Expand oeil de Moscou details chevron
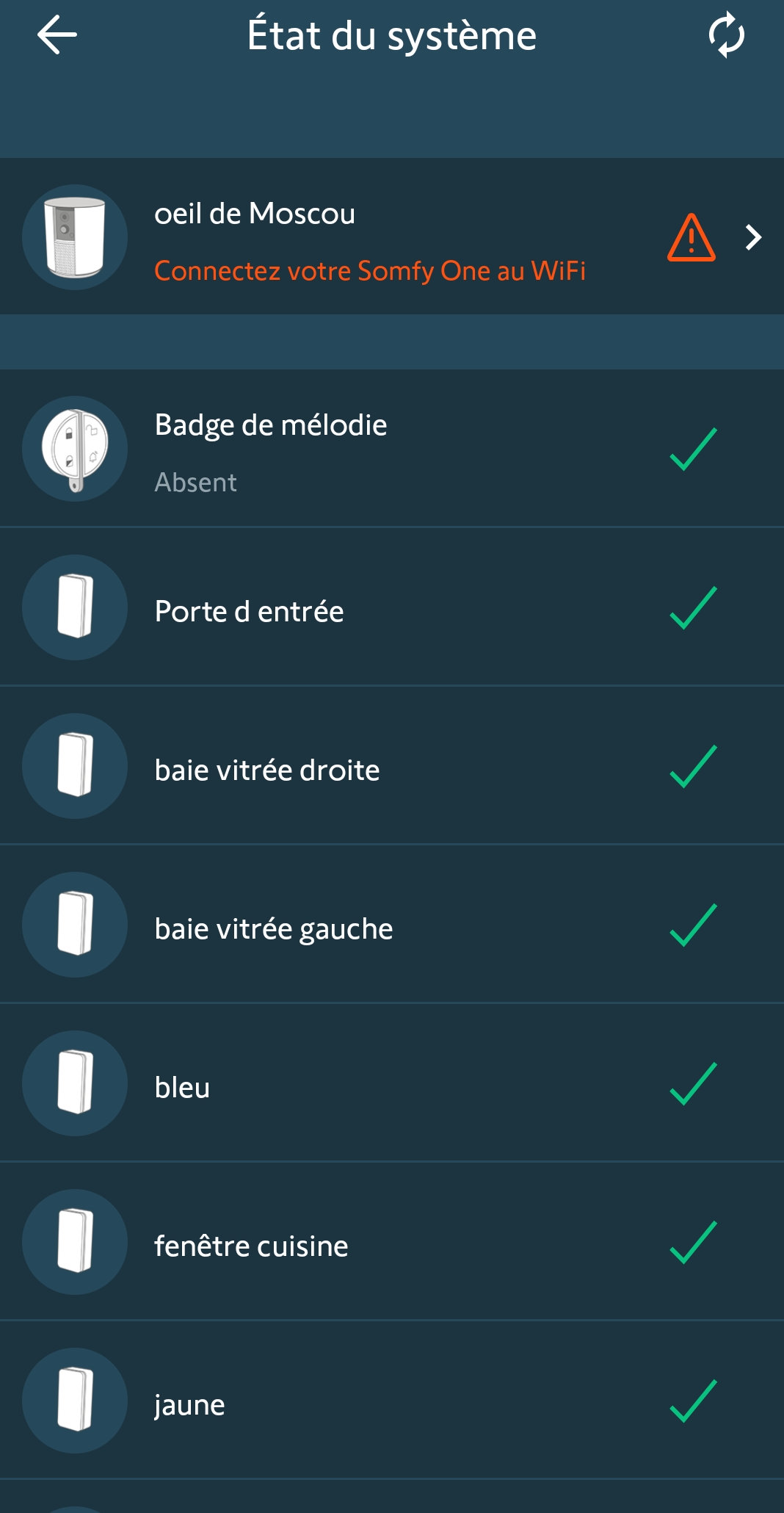 pyautogui.click(x=753, y=237)
